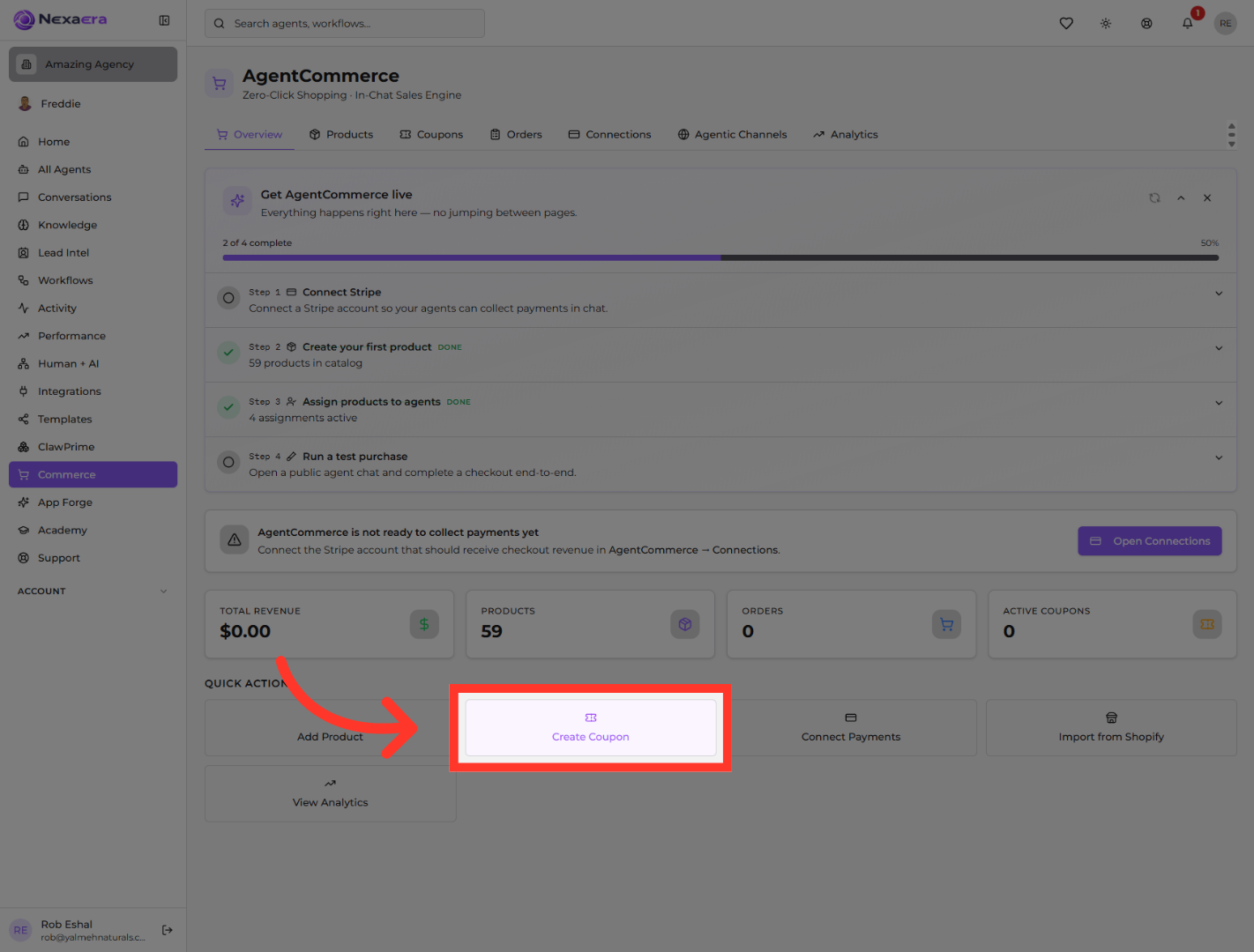Open Support in sidebar
The image size is (1254, 952).
[x=93, y=558]
